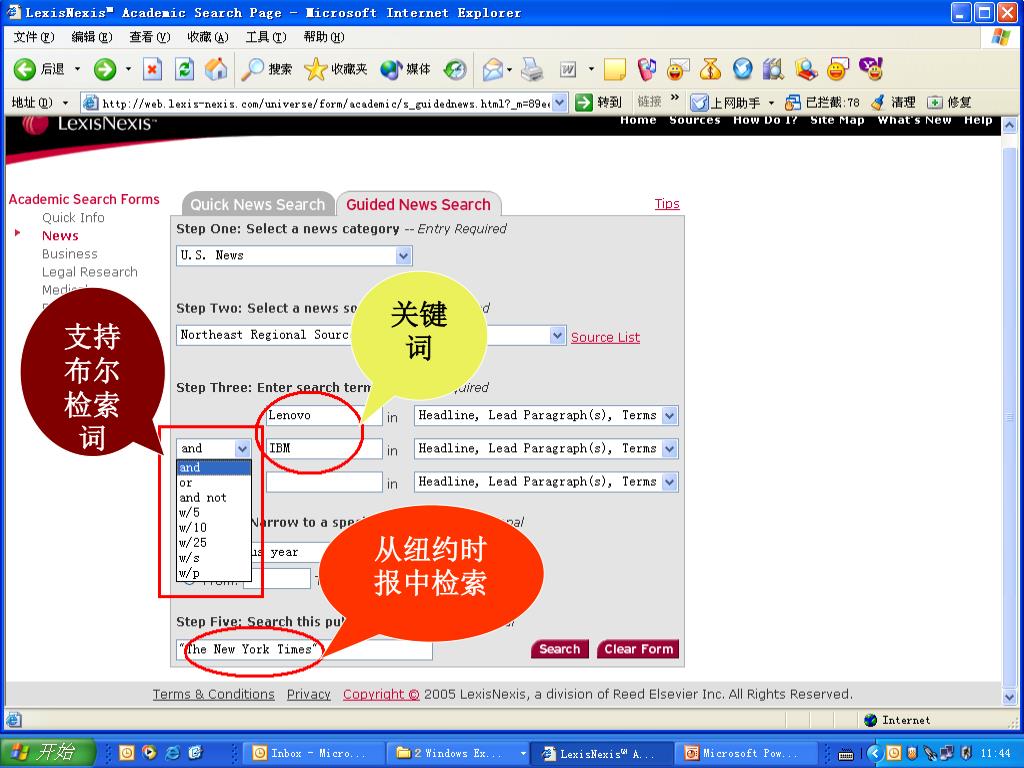Click the Print printer icon
The height and width of the screenshot is (768, 1024).
pyautogui.click(x=532, y=69)
